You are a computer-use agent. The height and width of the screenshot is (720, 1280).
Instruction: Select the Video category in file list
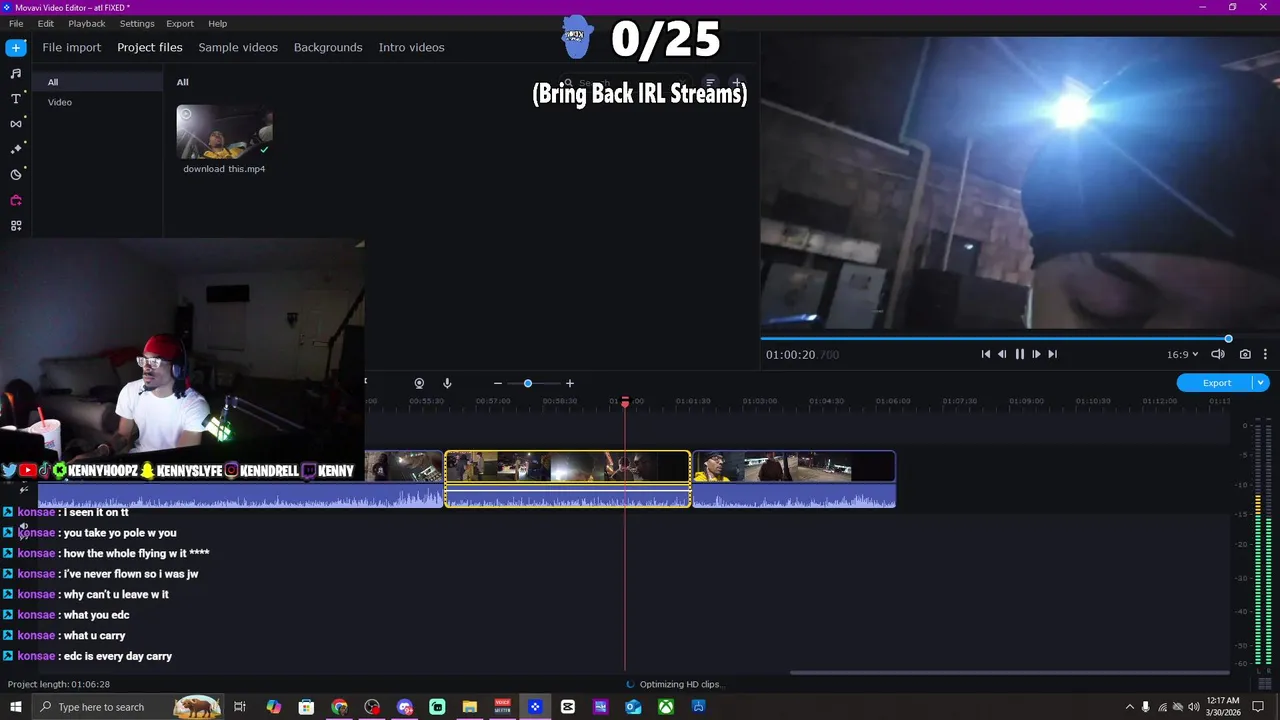click(x=97, y=102)
